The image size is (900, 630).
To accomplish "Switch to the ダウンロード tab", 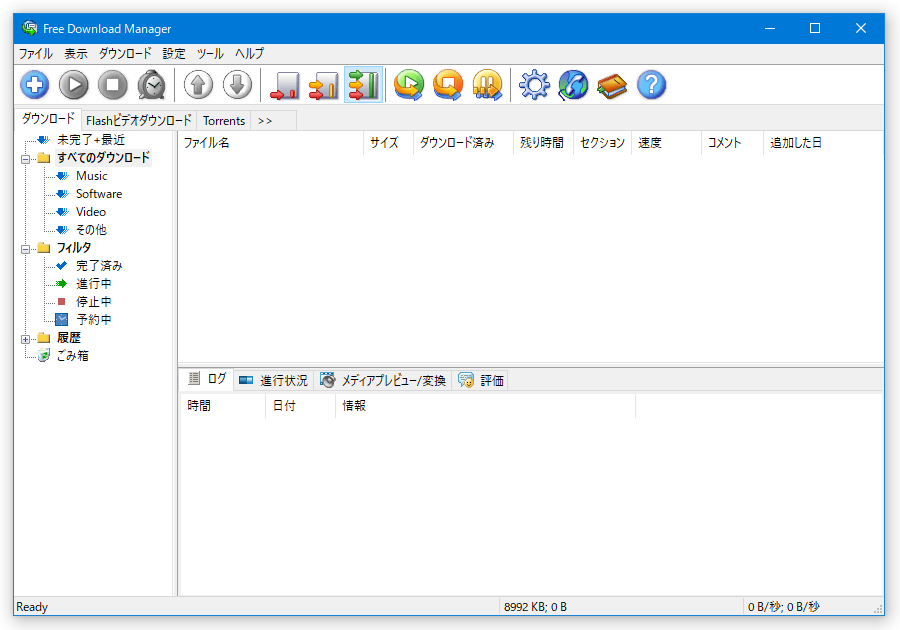I will click(48, 119).
